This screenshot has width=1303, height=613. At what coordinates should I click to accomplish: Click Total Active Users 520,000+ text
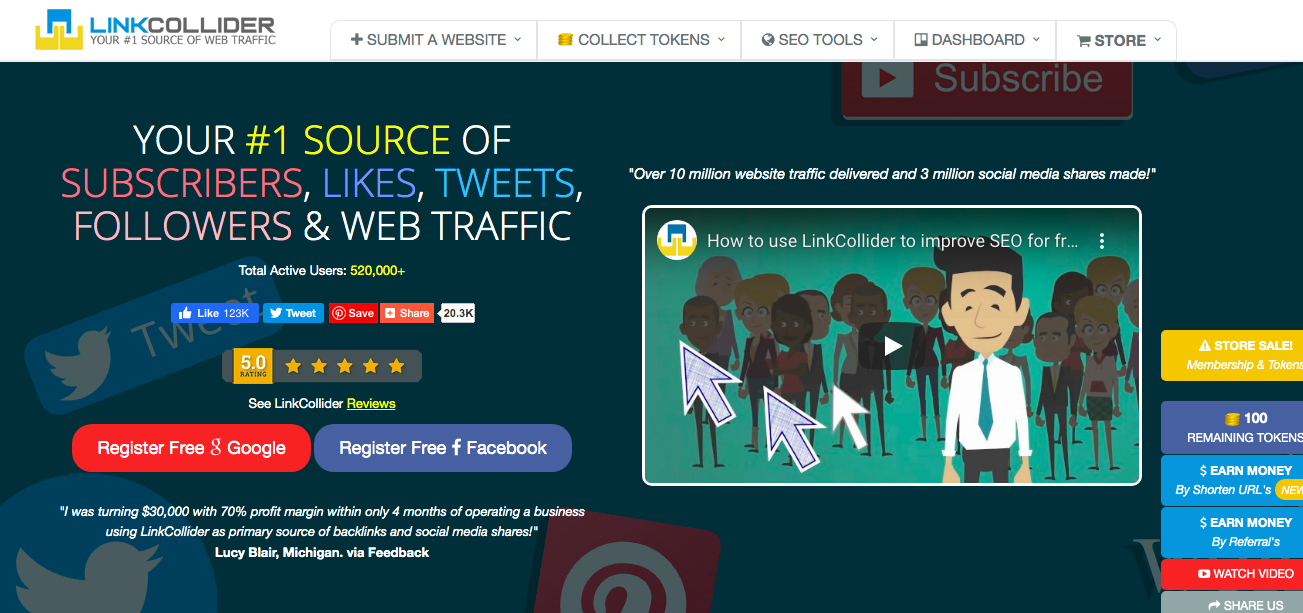(321, 271)
